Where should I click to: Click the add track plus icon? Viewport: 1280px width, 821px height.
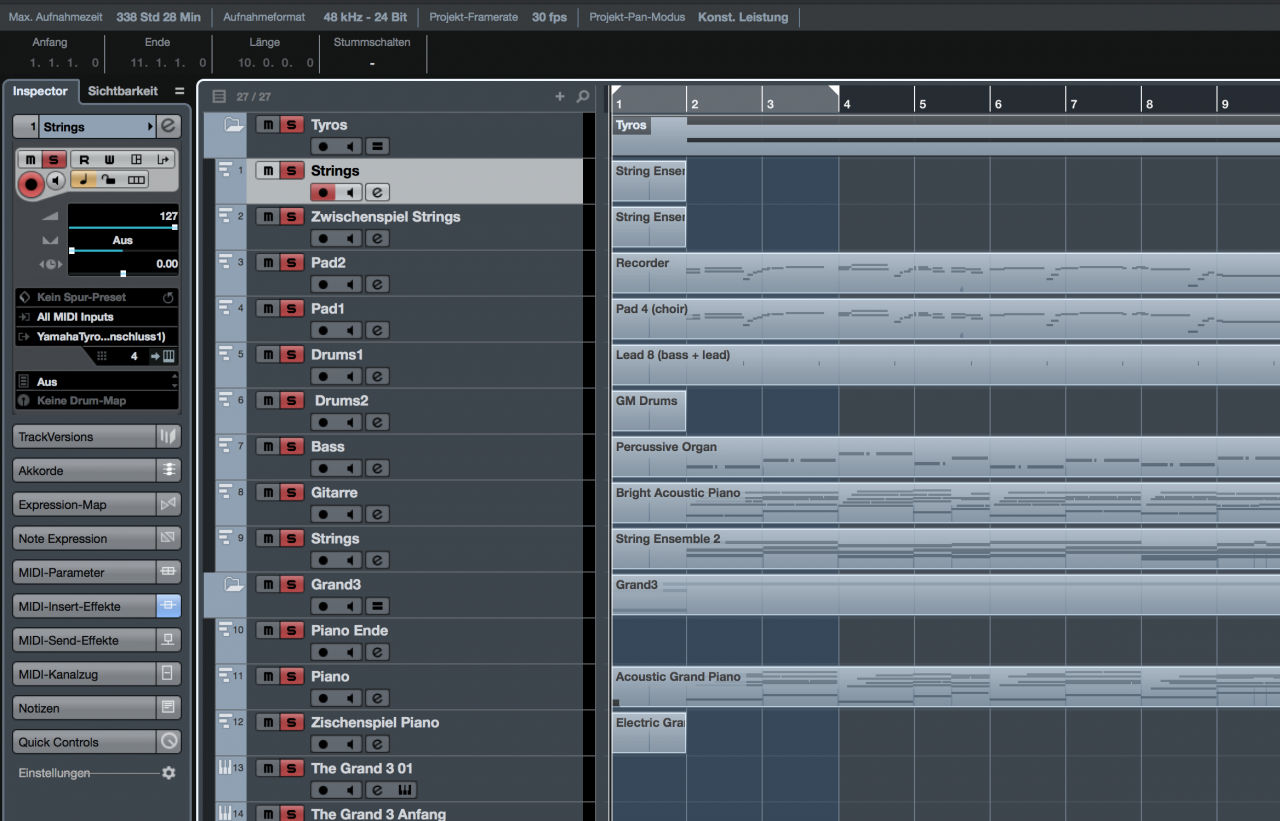point(560,96)
